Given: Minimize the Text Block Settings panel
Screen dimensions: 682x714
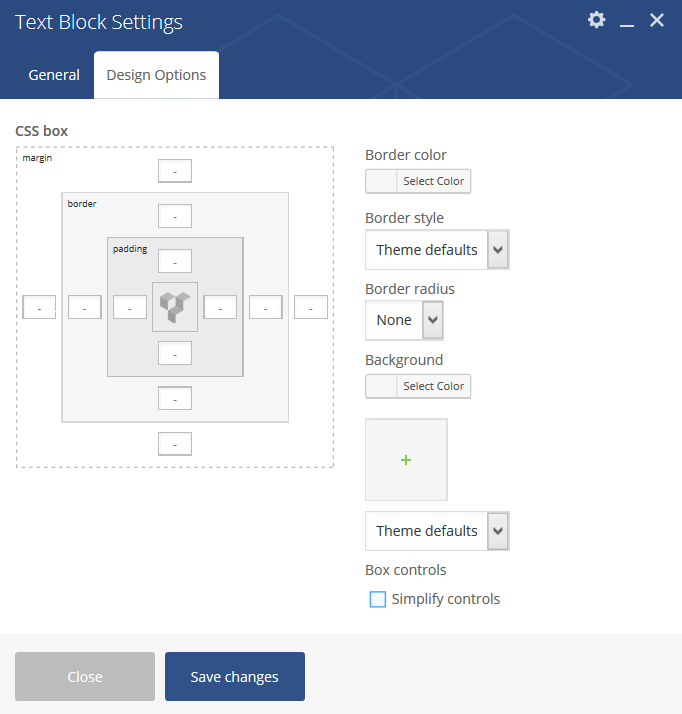Looking at the screenshot, I should (x=627, y=22).
